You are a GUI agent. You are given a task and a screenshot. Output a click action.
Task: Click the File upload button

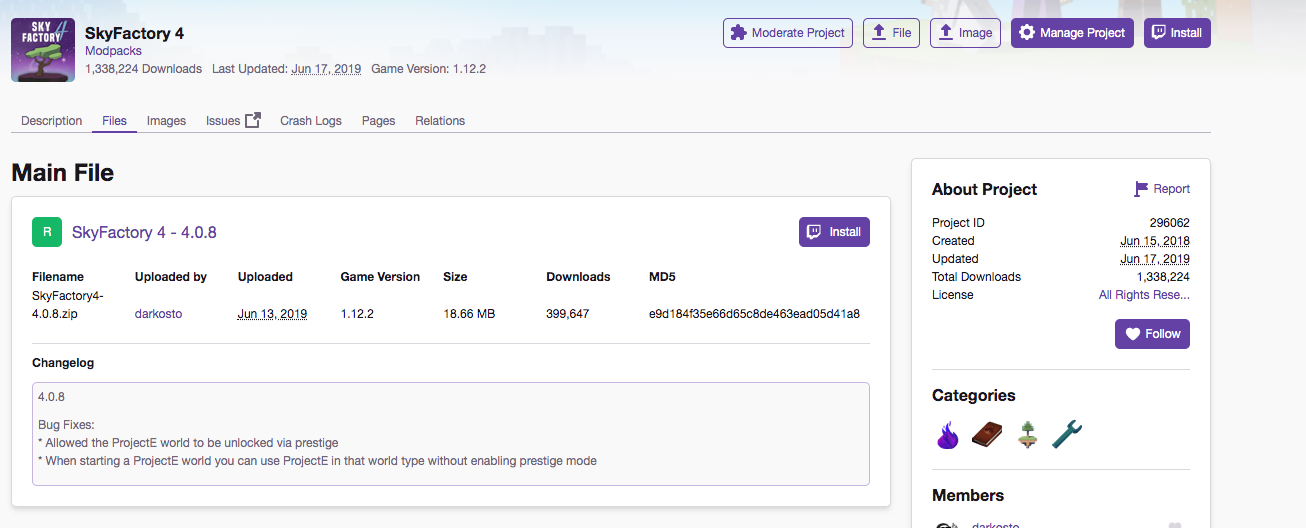891,33
